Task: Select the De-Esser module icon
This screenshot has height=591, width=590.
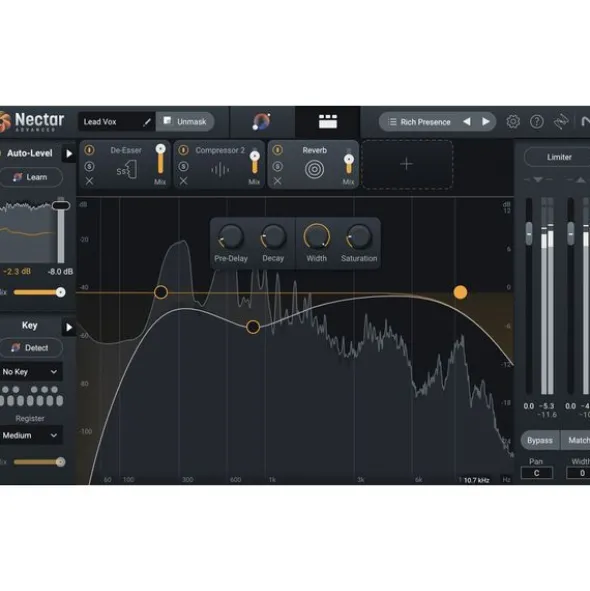Action: pyautogui.click(x=126, y=170)
